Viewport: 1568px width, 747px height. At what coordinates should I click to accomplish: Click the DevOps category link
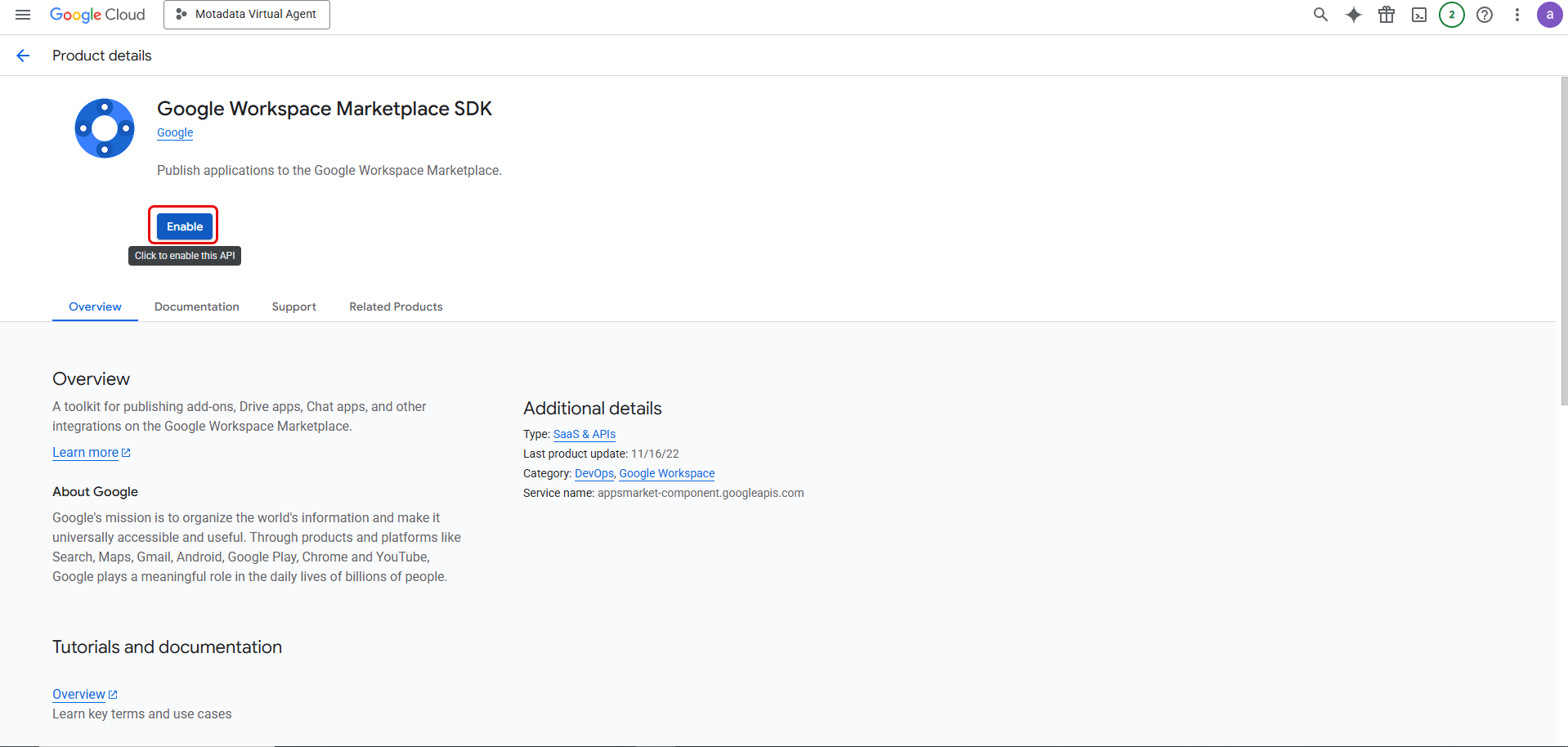pyautogui.click(x=594, y=473)
